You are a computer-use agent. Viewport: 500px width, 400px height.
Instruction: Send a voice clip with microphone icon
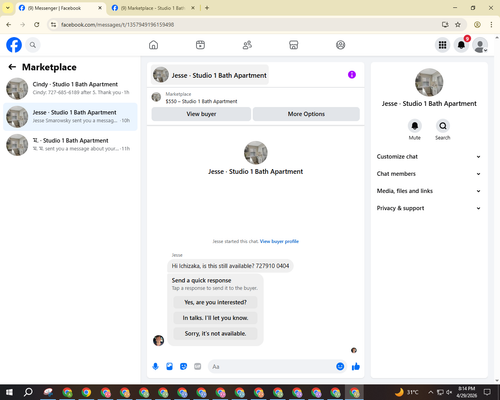(155, 367)
